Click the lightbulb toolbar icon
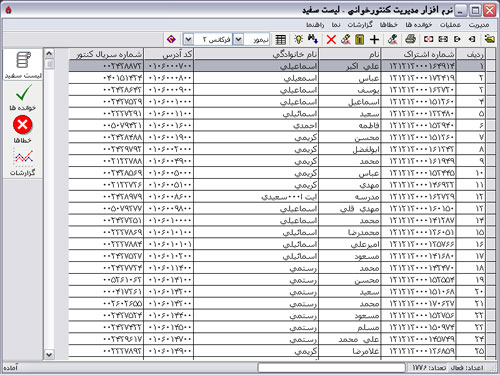Viewport: 500px width, 375px height. 299,39
